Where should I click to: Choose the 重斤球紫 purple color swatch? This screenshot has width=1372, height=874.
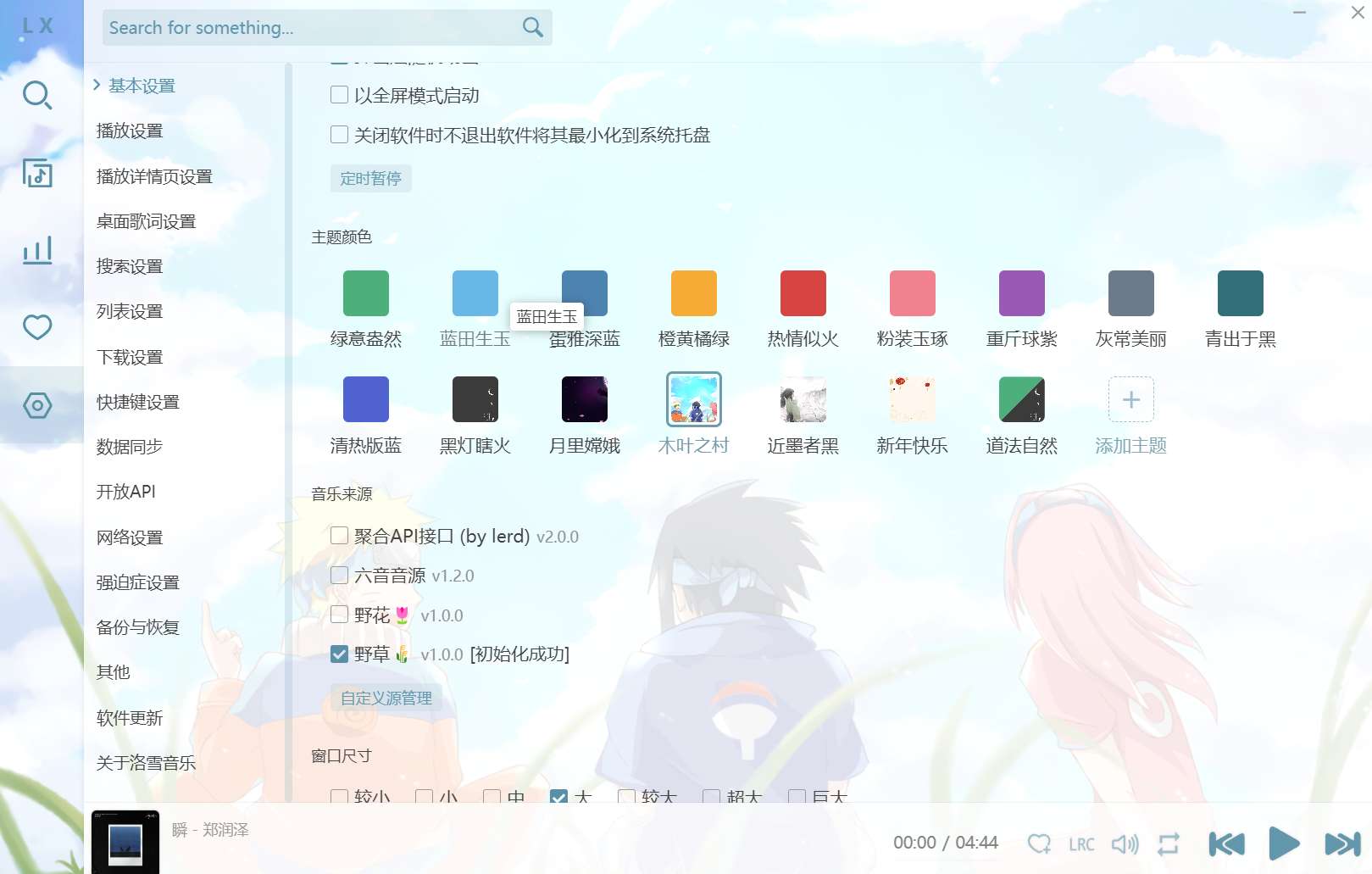1022,293
